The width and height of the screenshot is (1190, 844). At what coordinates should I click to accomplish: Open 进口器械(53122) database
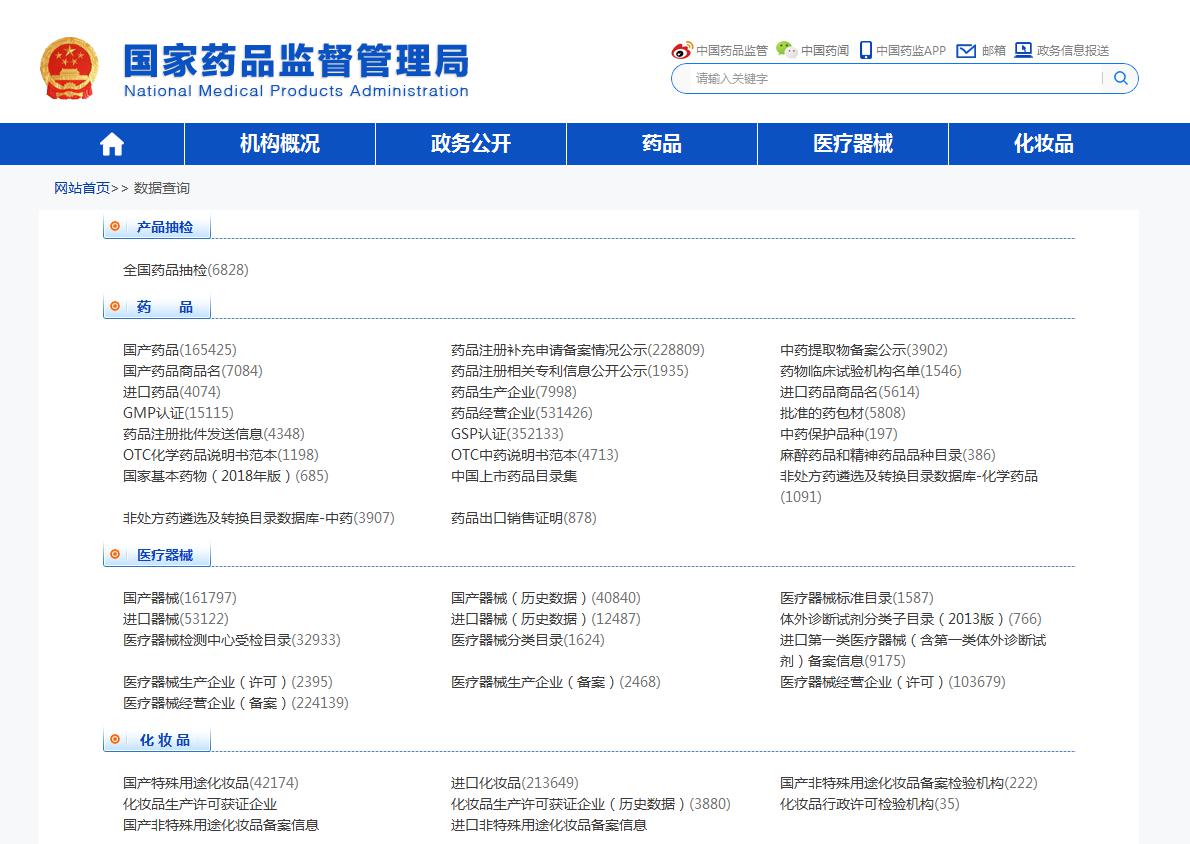click(x=176, y=619)
